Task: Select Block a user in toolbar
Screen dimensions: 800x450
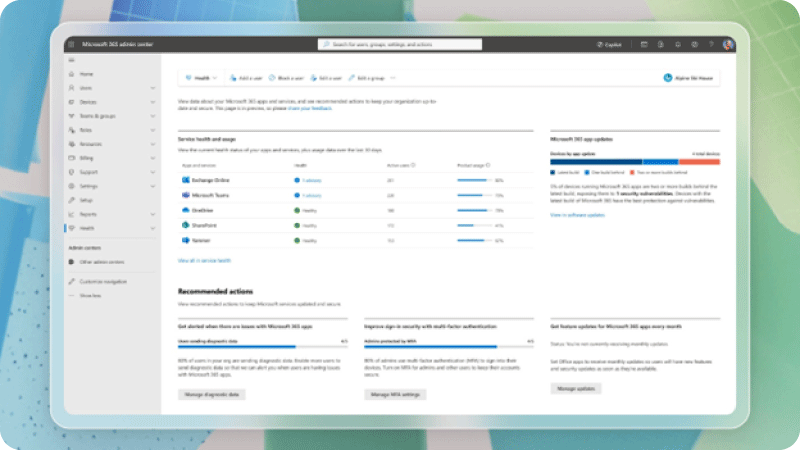Action: coord(286,78)
